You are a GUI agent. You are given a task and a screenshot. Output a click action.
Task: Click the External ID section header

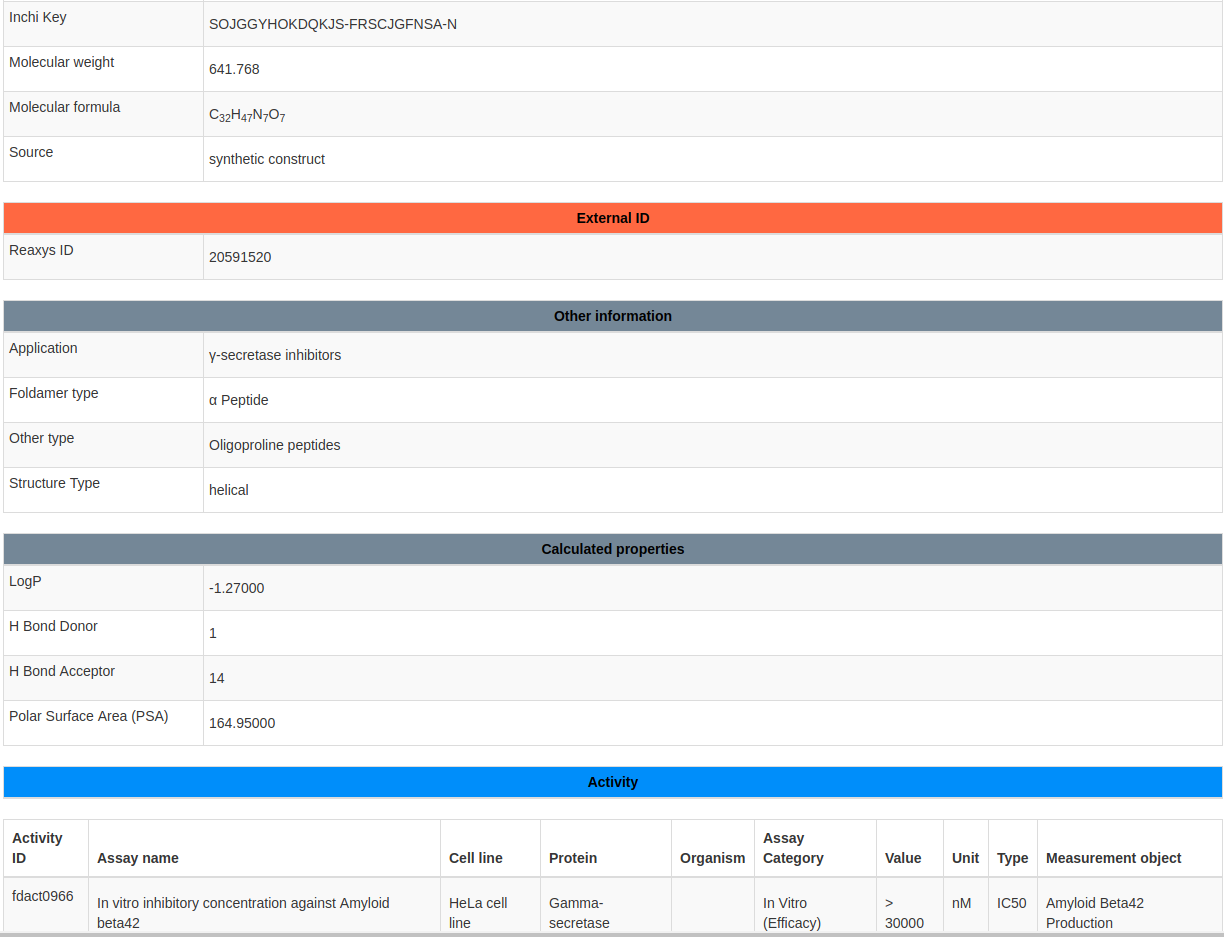coord(612,218)
